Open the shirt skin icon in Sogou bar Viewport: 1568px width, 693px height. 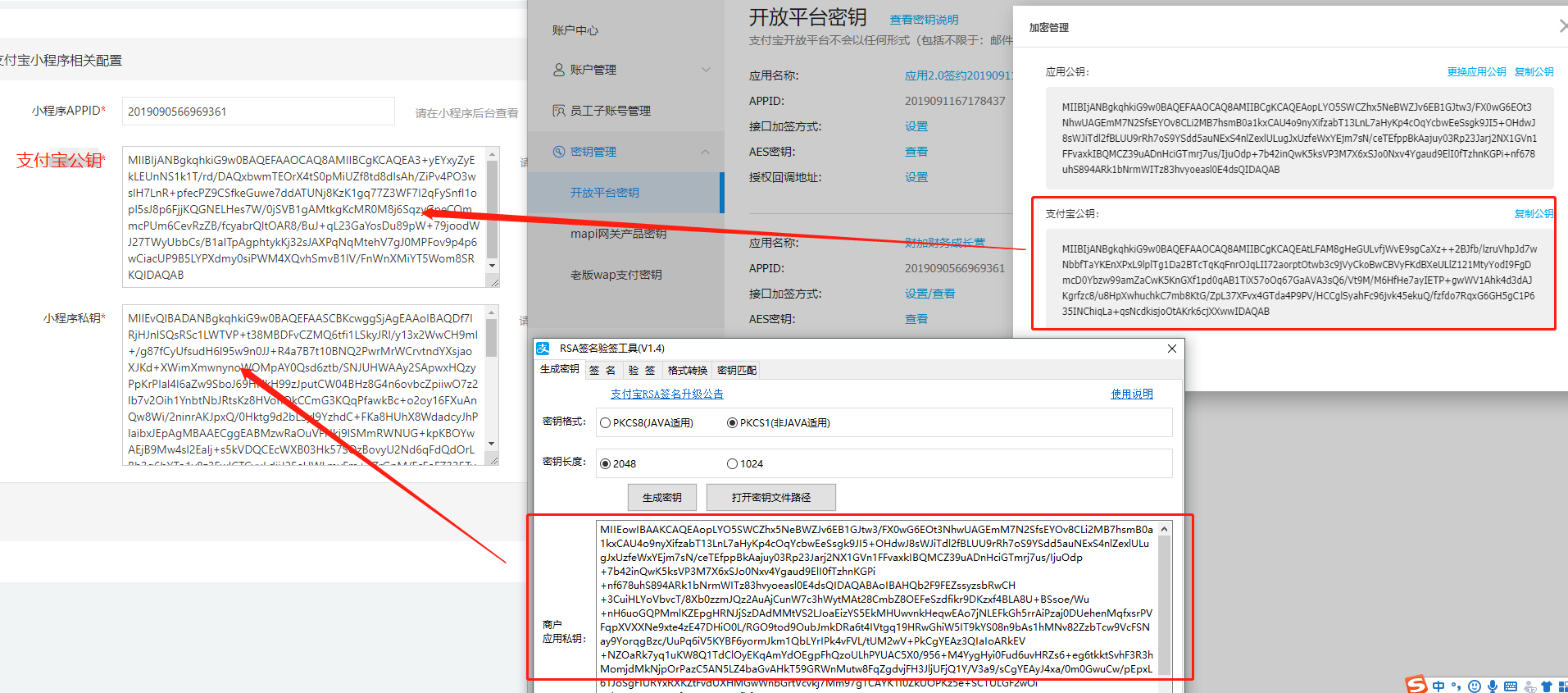point(1547,686)
